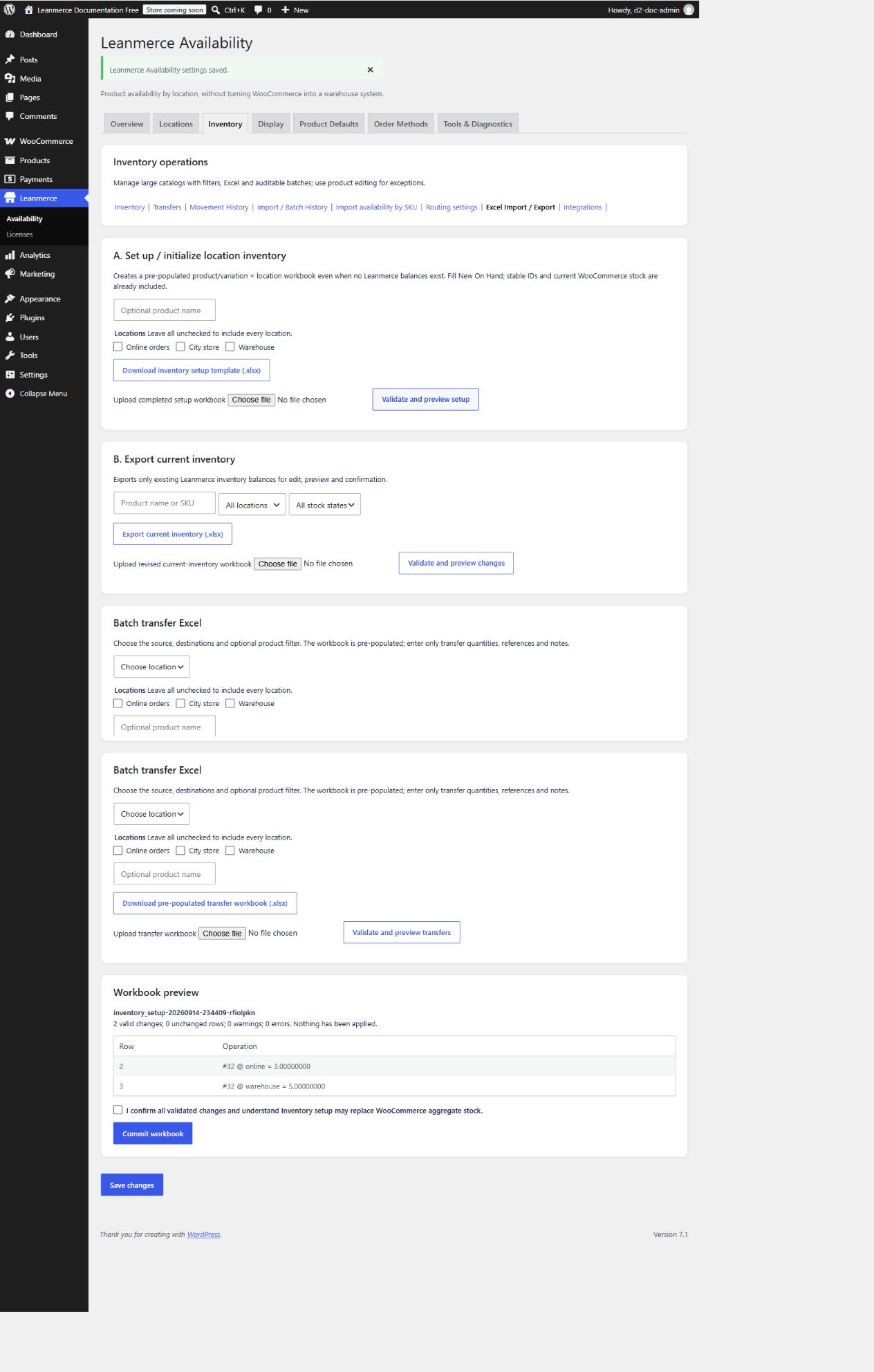Switch to the Display tab
The image size is (874, 1372).
point(270,123)
